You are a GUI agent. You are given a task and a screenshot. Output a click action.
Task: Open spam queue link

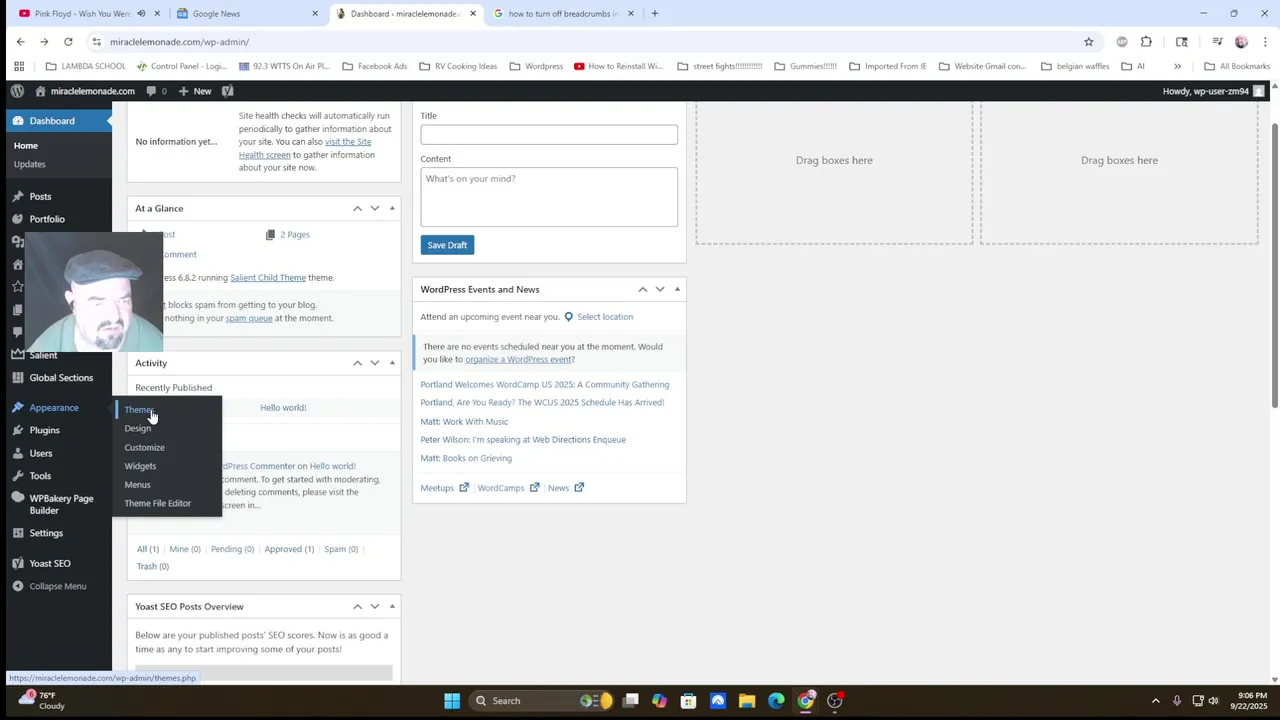[x=249, y=318]
